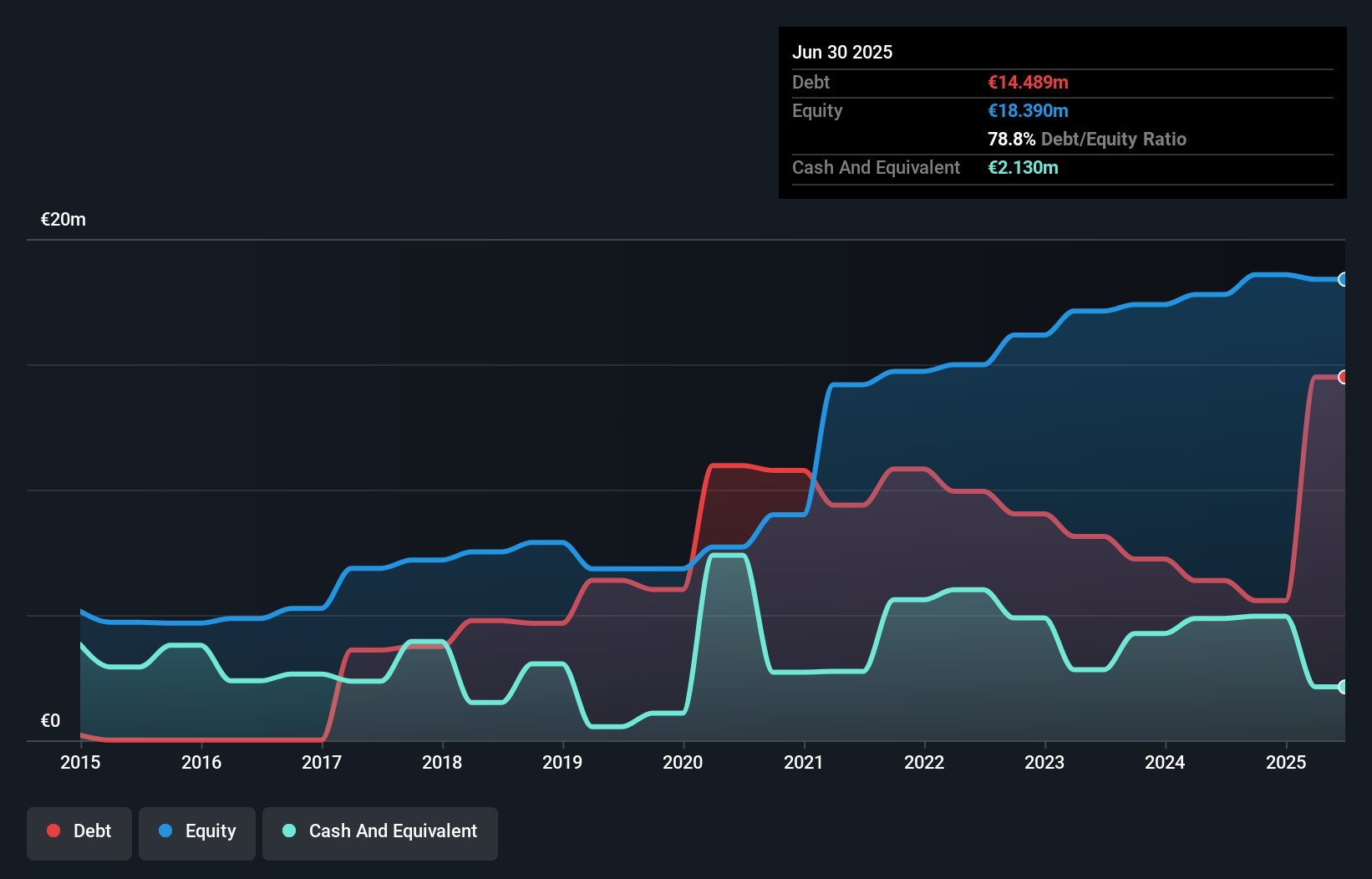Select the teal Cash endpoint marker on chart
This screenshot has width=1372, height=879.
[x=1344, y=688]
